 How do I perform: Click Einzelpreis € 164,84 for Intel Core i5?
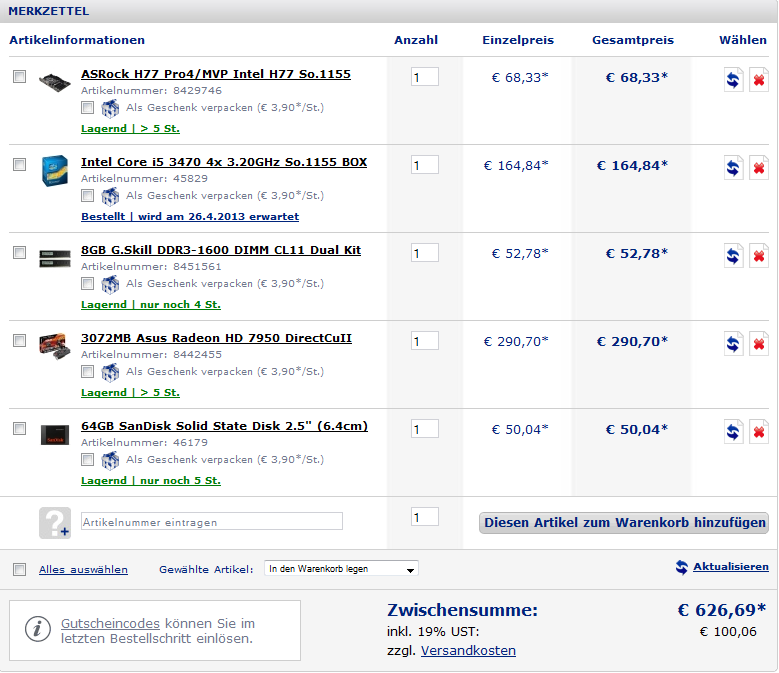516,165
